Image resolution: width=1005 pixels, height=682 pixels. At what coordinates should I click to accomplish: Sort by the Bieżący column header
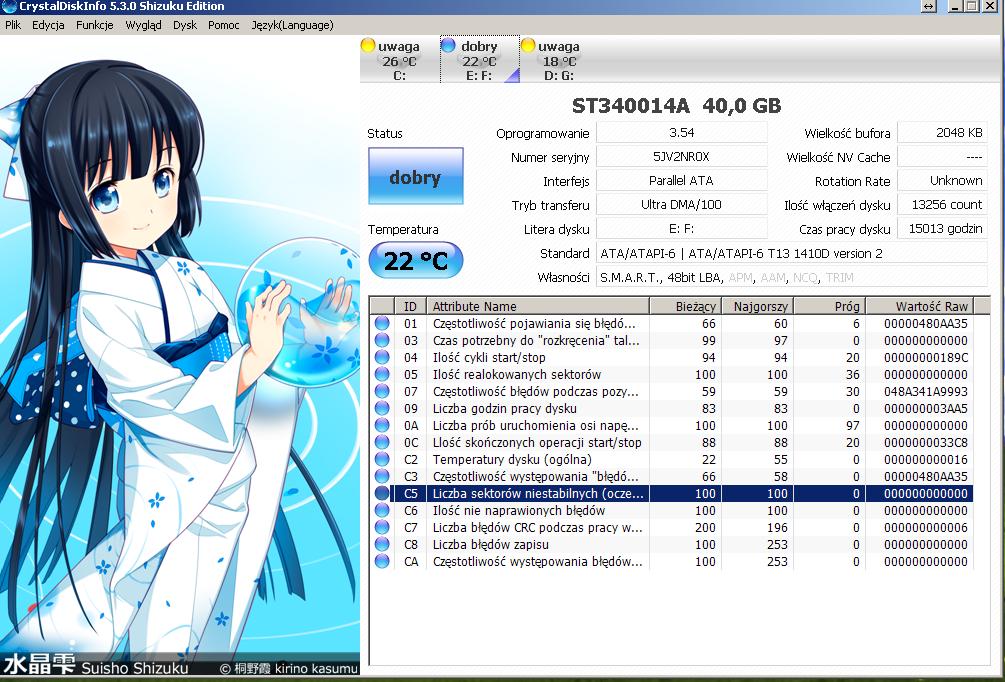(686, 306)
